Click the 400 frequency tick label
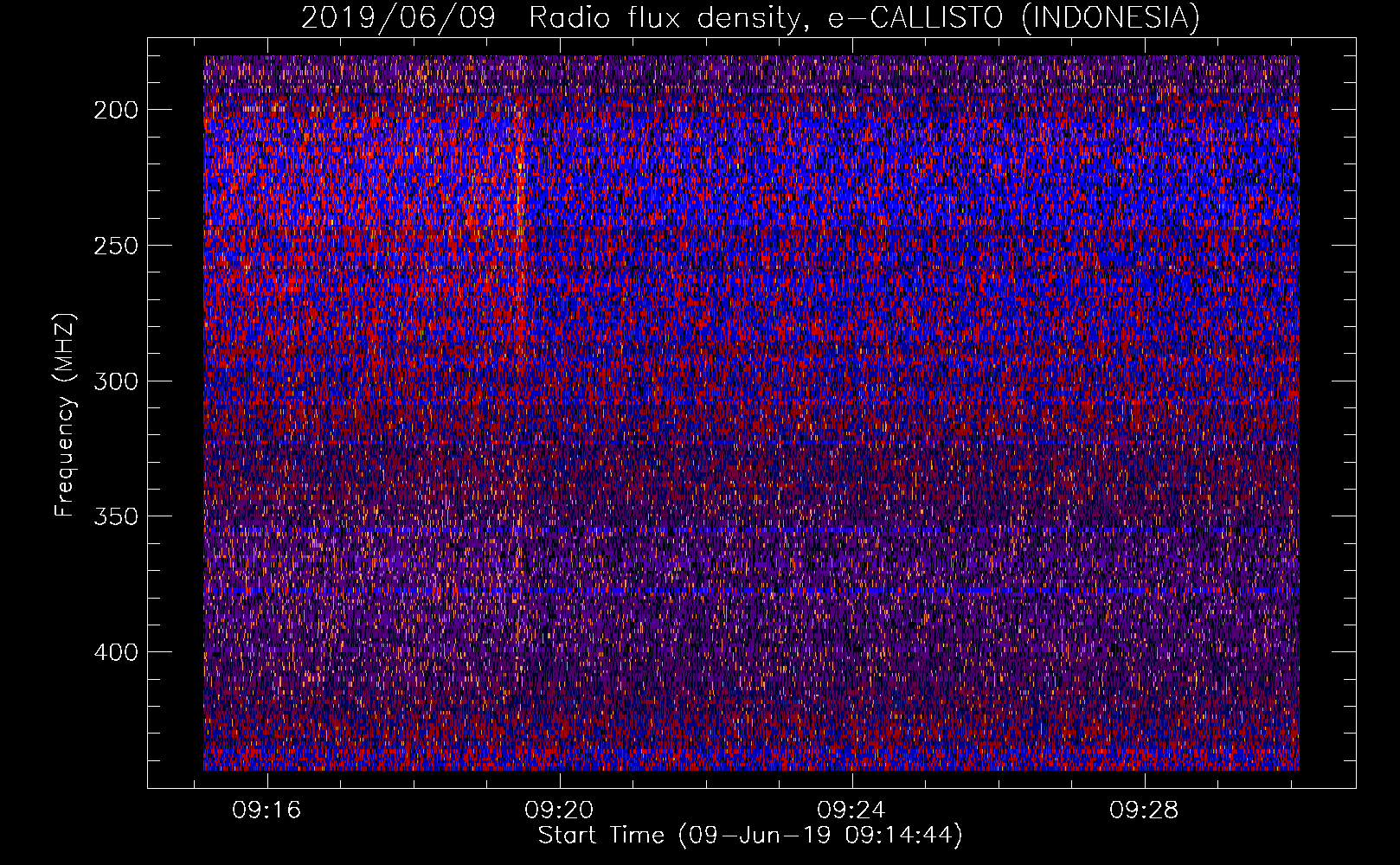The image size is (1400, 865). [116, 652]
